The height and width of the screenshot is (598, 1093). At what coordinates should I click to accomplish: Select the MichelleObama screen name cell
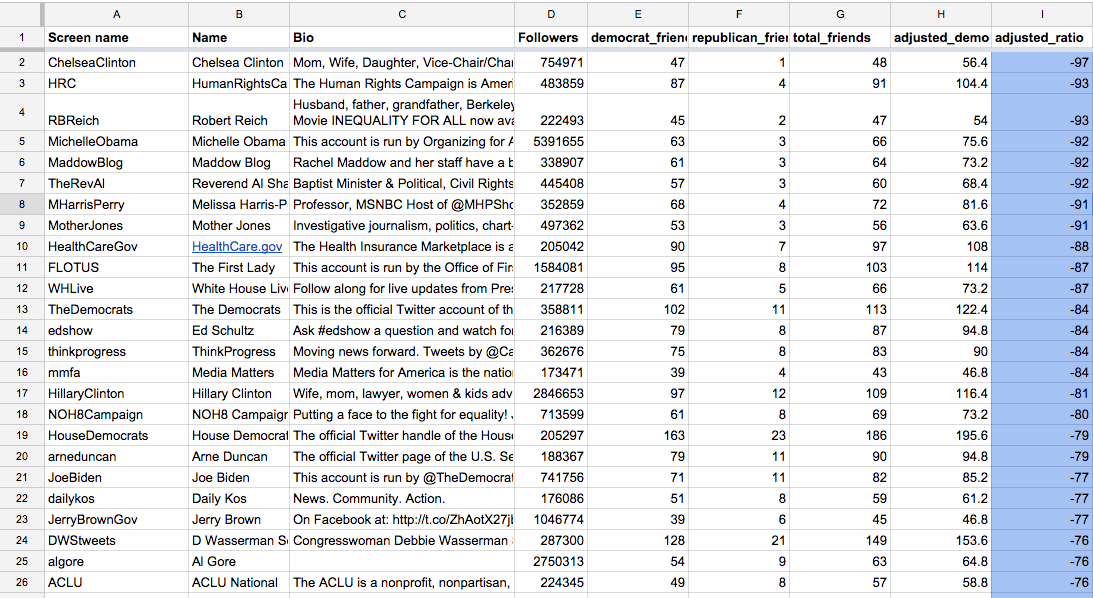116,141
